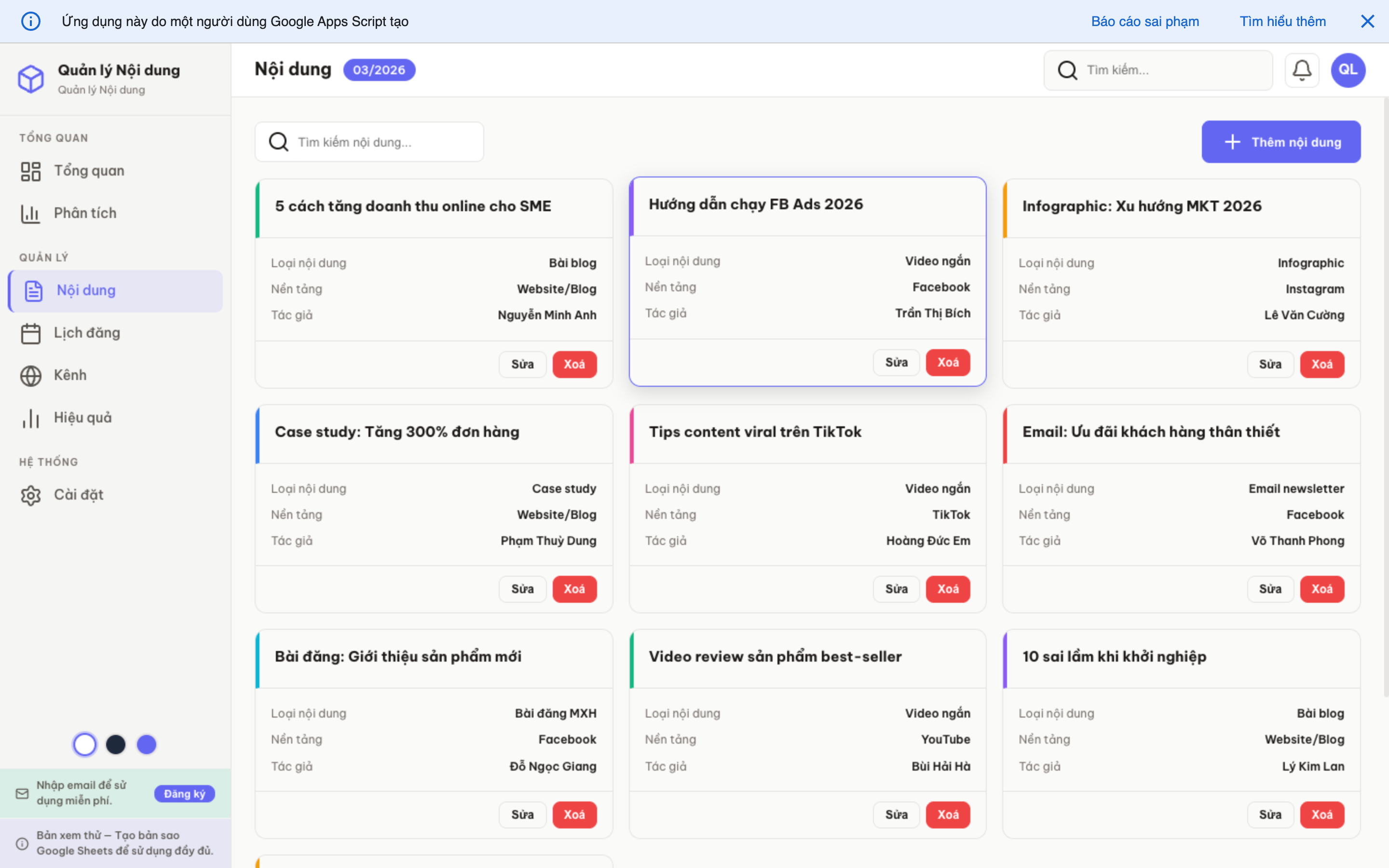Open the Phân tích analytics icon
Viewport: 1389px width, 868px height.
(x=30, y=213)
